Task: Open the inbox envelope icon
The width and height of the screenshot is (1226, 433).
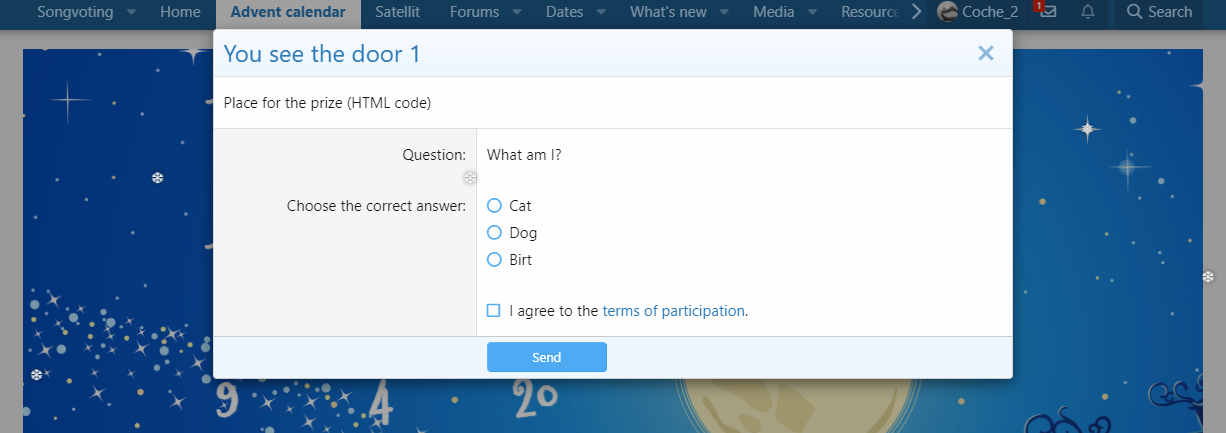Action: point(1048,12)
